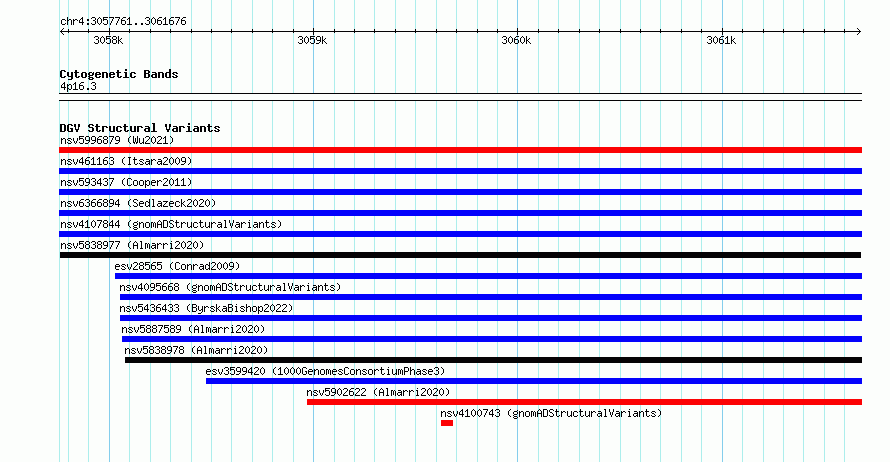Select the 4p16.3 band label
The width and height of the screenshot is (890, 462).
tap(78, 86)
